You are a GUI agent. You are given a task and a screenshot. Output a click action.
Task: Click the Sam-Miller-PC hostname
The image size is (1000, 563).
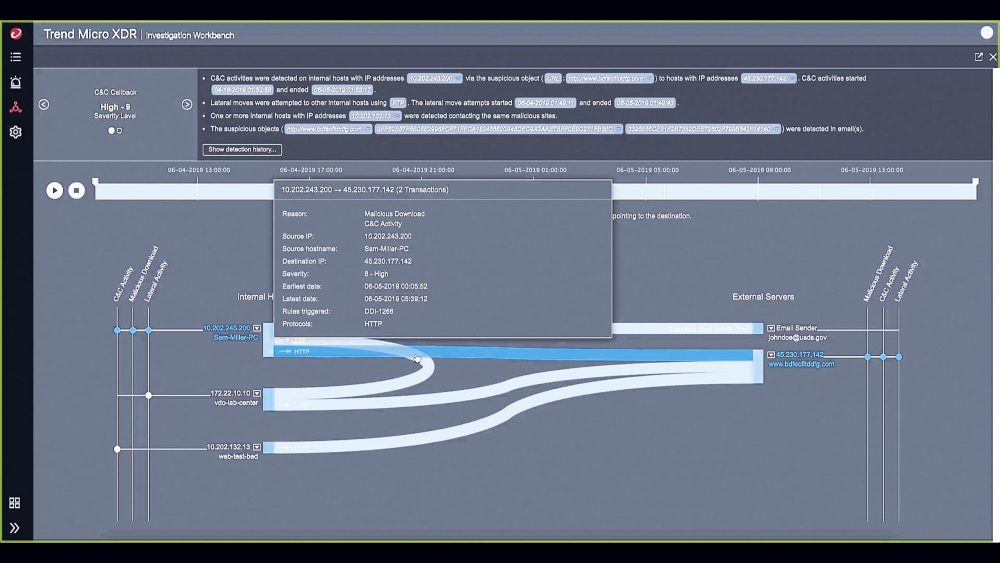click(235, 337)
